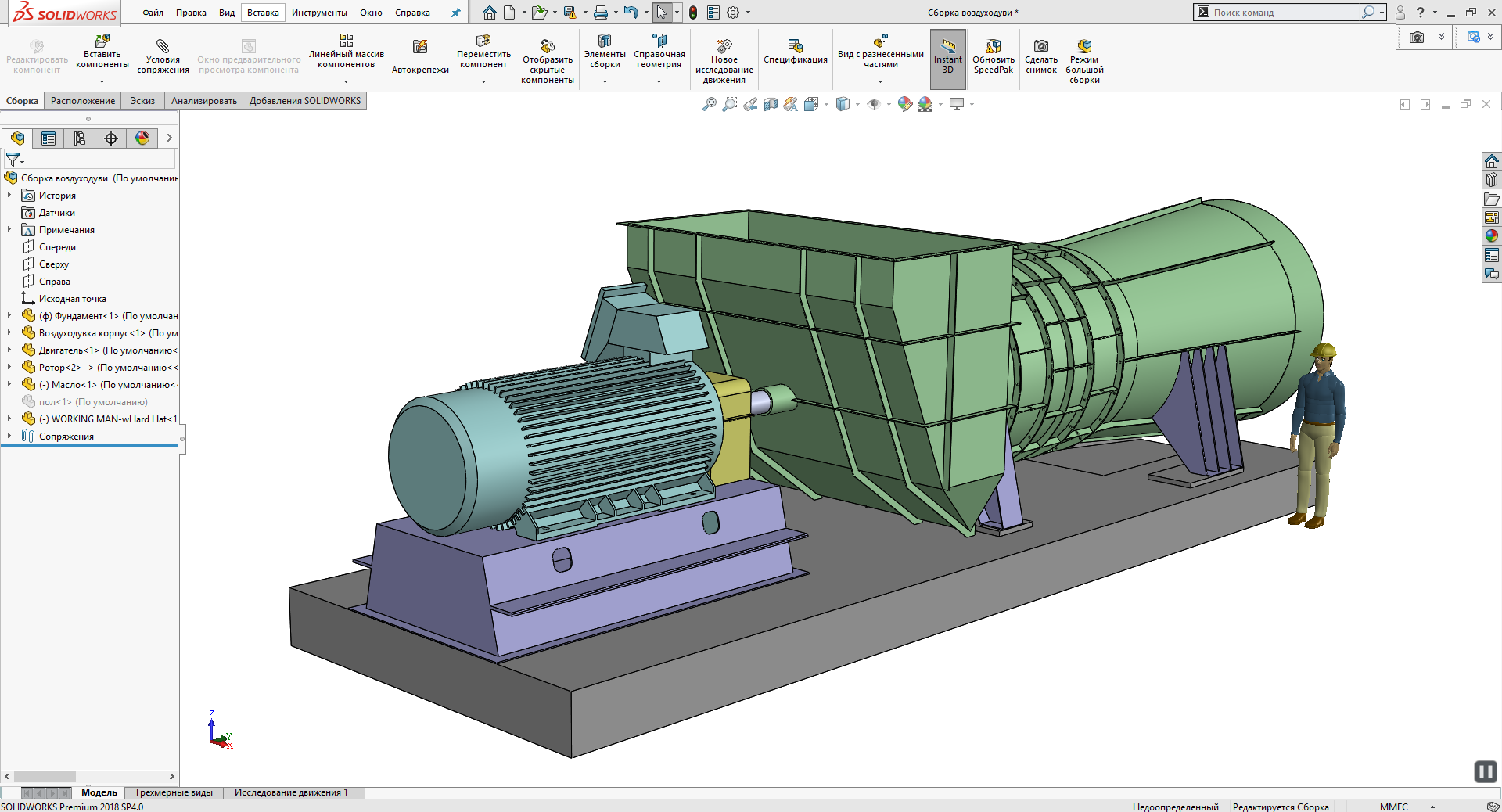The width and height of the screenshot is (1502, 812).
Task: Expand История tree node
Action: (x=9, y=195)
